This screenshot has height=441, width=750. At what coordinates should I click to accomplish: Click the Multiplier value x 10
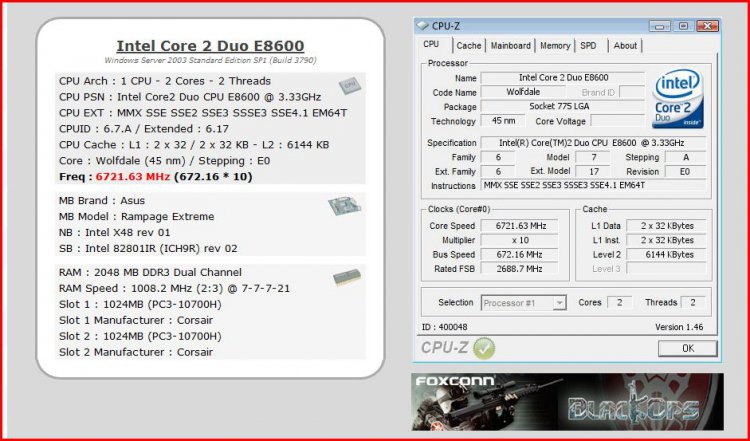(520, 240)
